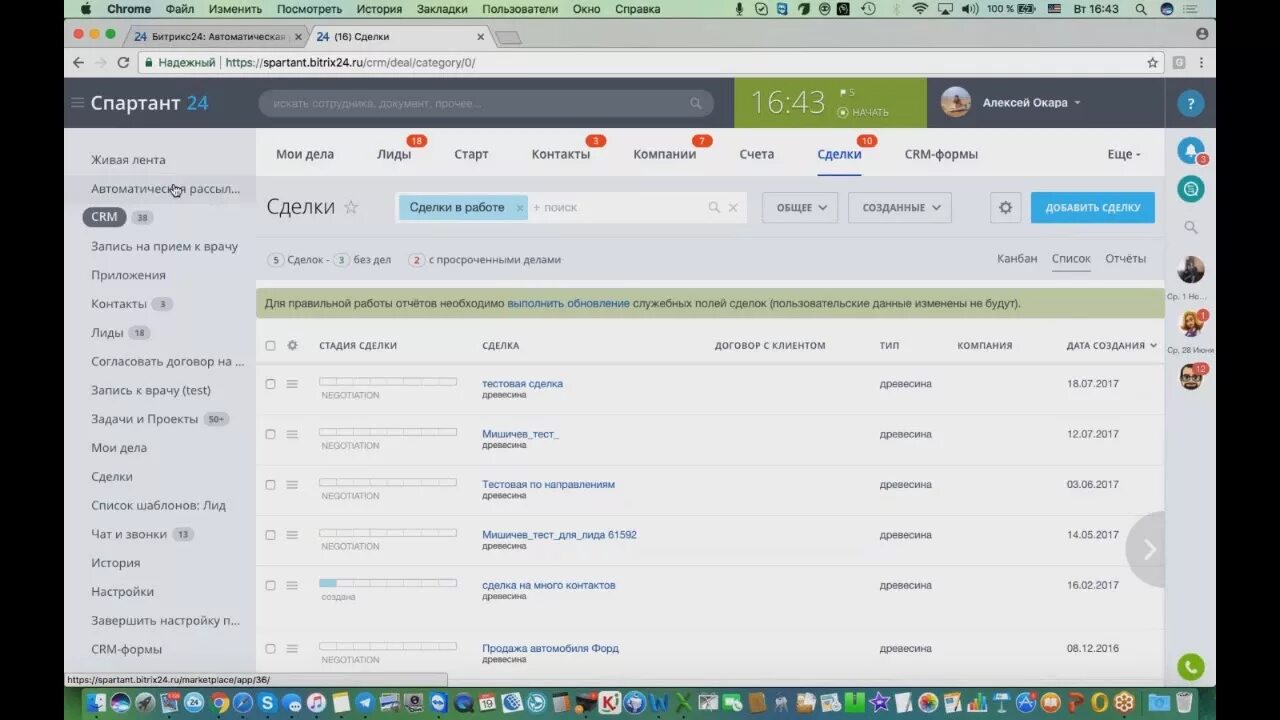Check the Мишичев_тест_ row checkbox
Viewport: 1280px width, 720px height.
pos(270,434)
